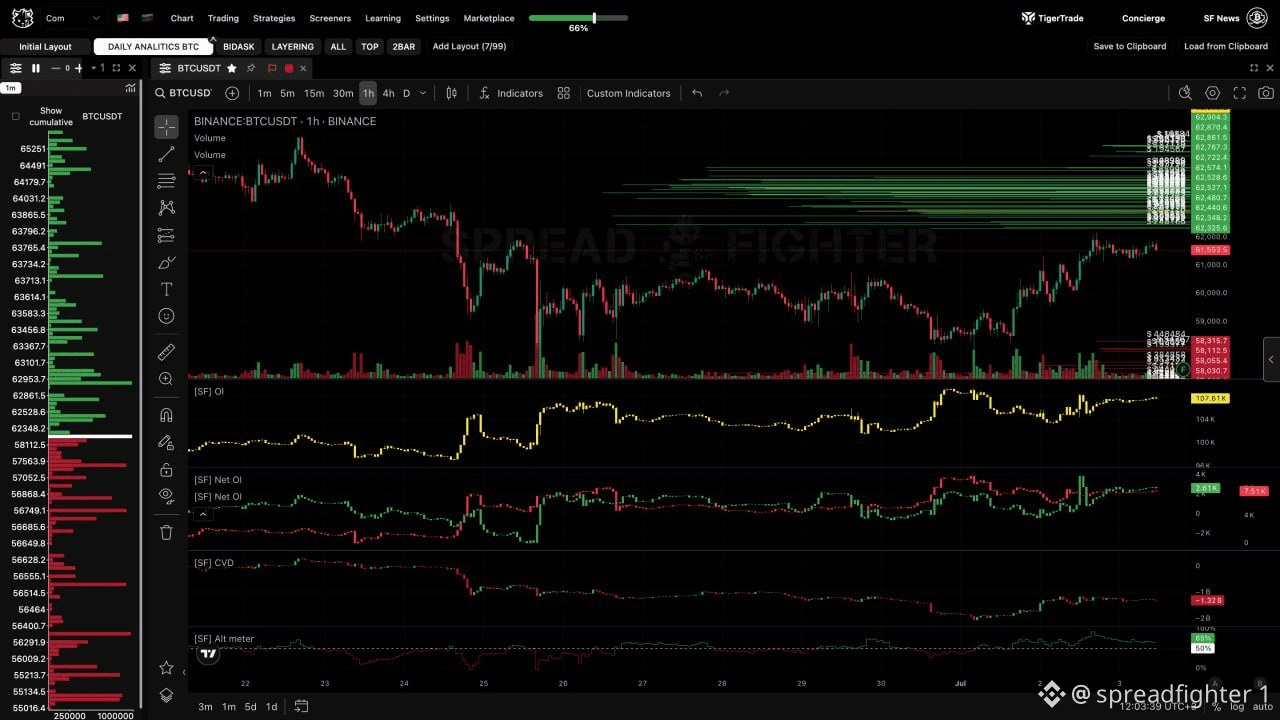Open the quick search icon
The width and height of the screenshot is (1280, 720).
point(1185,93)
